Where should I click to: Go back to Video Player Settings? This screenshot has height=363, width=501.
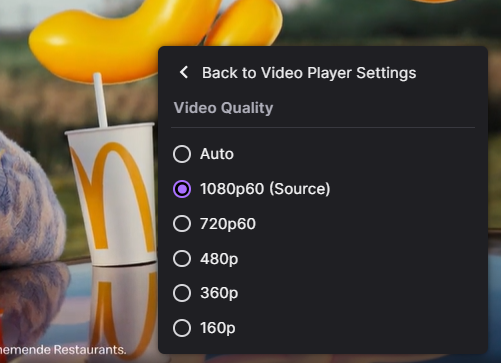click(309, 73)
